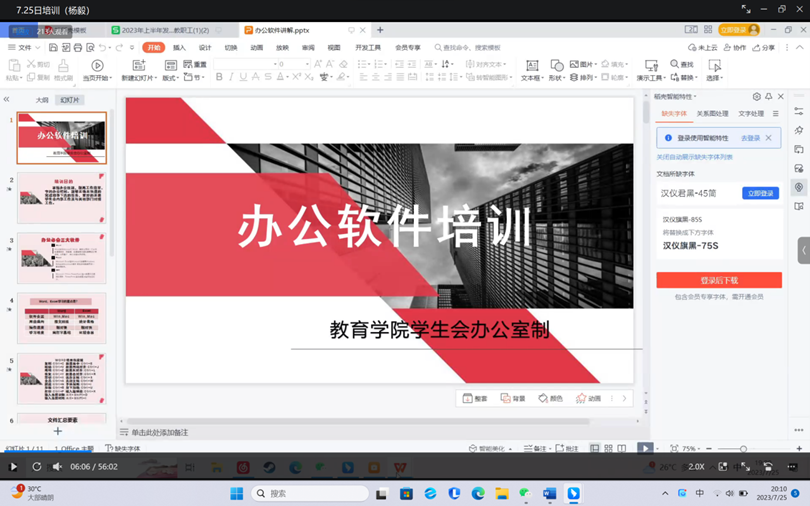Click the go-to-login link in info banner
810x506 pixels.
click(750, 138)
